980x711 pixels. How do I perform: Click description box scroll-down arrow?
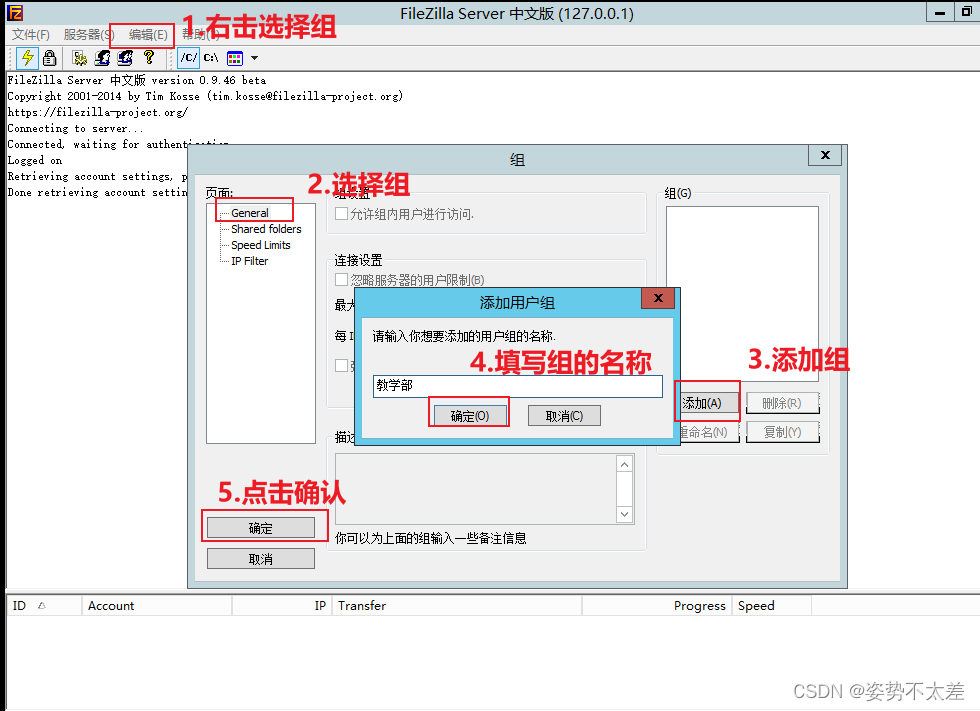[624, 514]
